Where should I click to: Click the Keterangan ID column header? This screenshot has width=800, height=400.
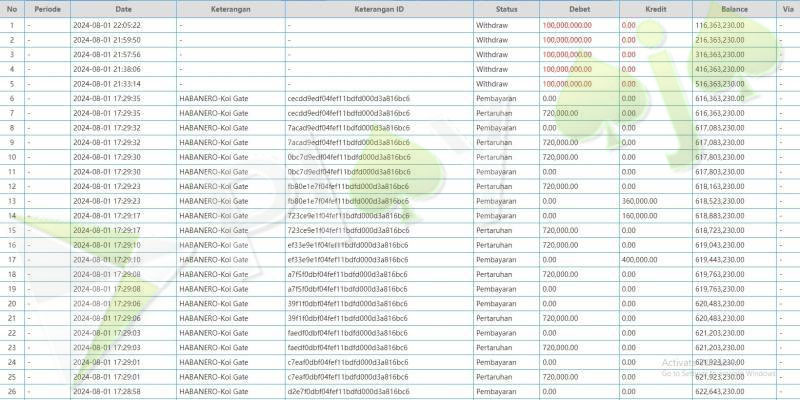[378, 8]
